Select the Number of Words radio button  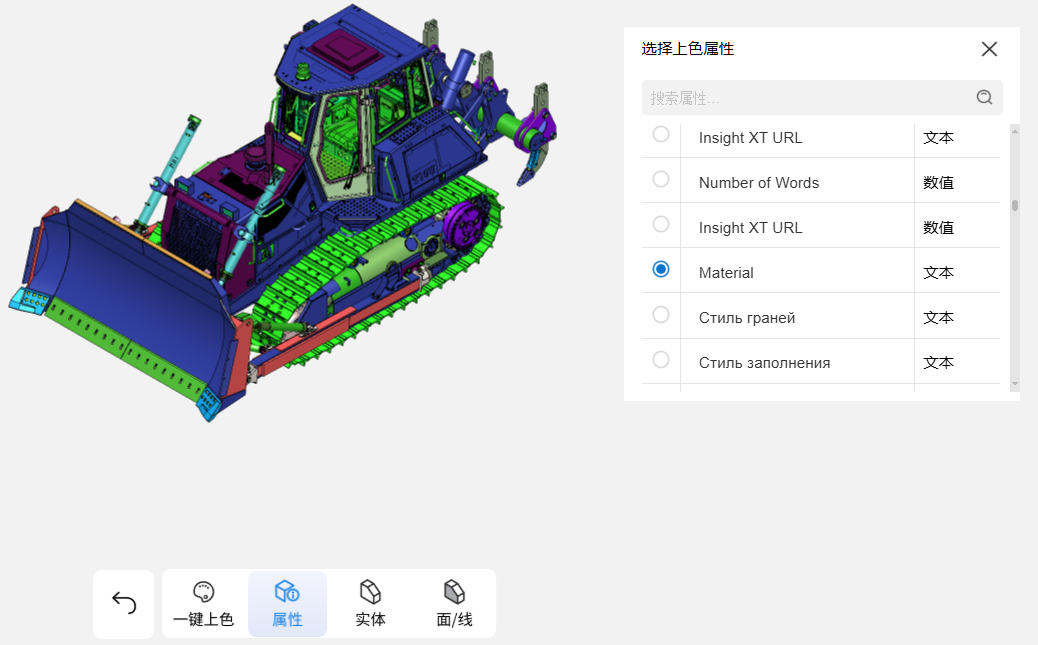tap(661, 179)
